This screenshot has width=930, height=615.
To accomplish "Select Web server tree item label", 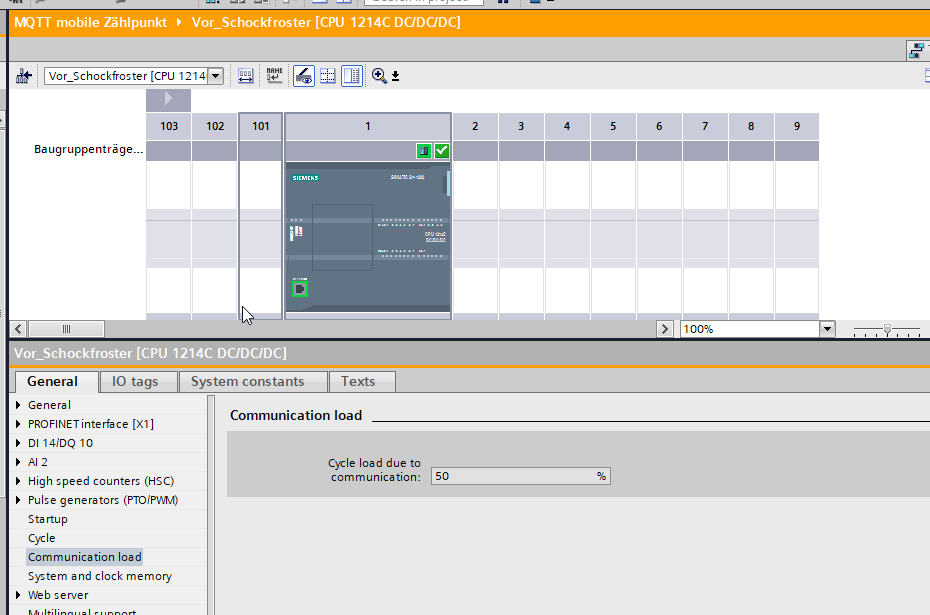I will (x=58, y=595).
